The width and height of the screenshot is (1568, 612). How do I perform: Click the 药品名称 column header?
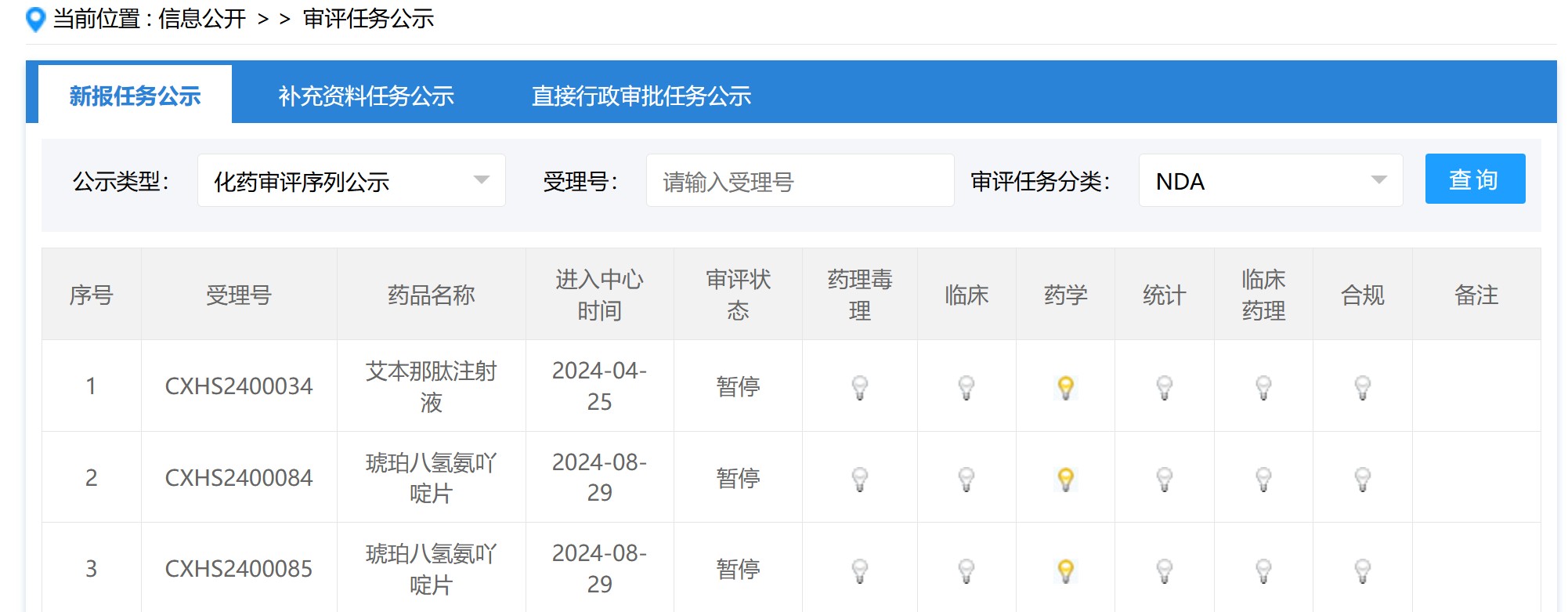tap(432, 295)
